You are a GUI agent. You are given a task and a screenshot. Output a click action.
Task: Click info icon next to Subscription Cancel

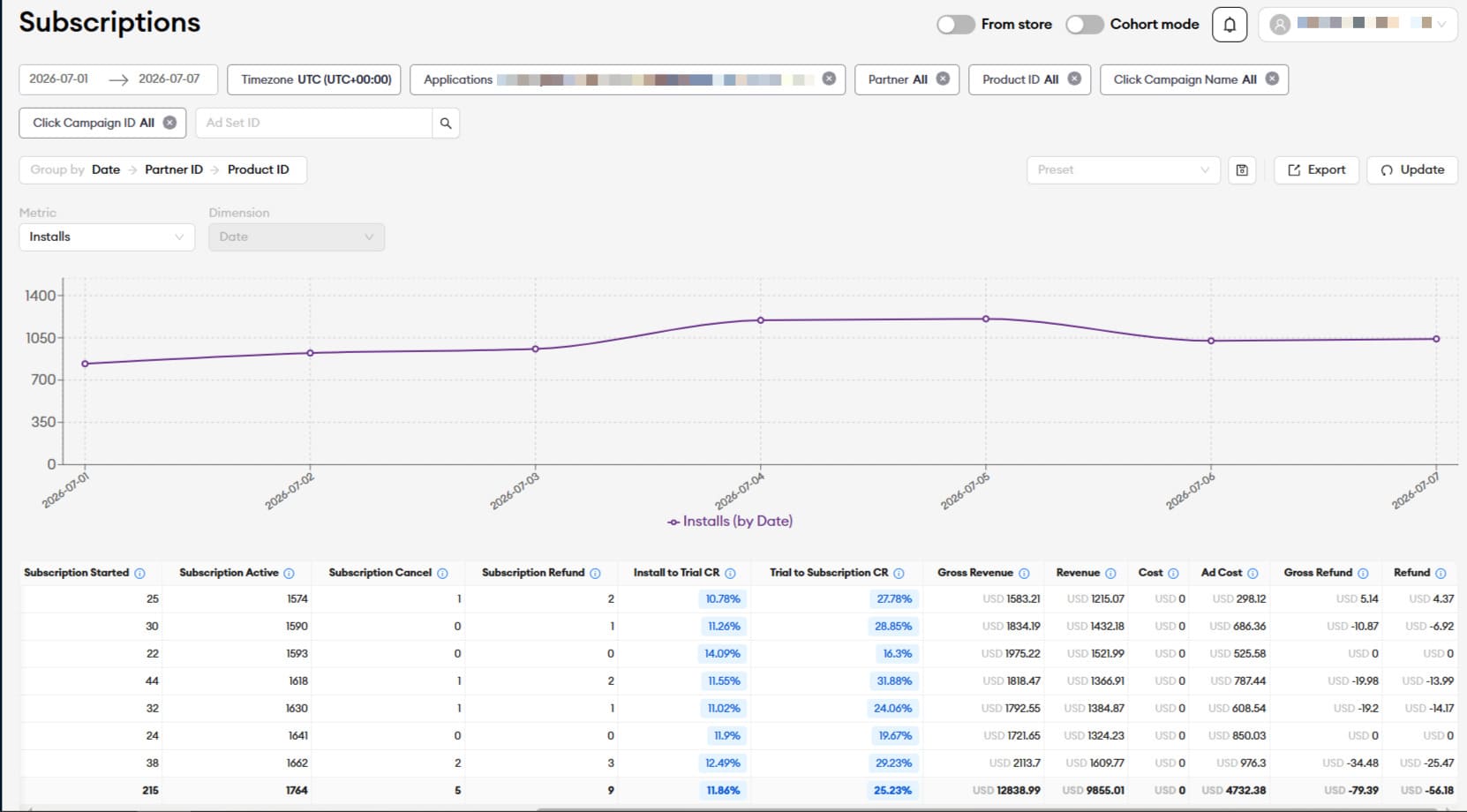pyautogui.click(x=442, y=574)
